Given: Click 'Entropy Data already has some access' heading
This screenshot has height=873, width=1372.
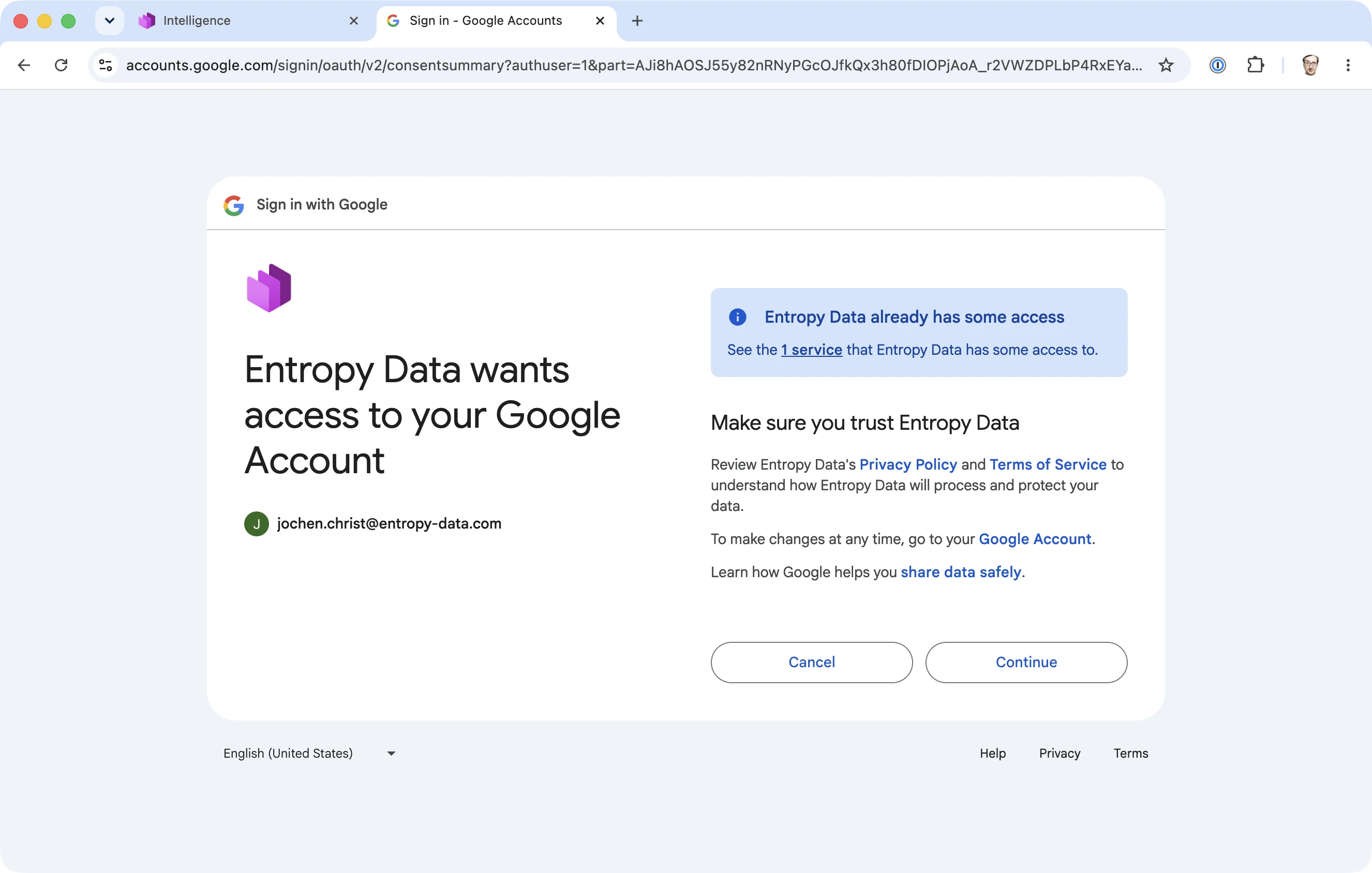Looking at the screenshot, I should [x=914, y=317].
